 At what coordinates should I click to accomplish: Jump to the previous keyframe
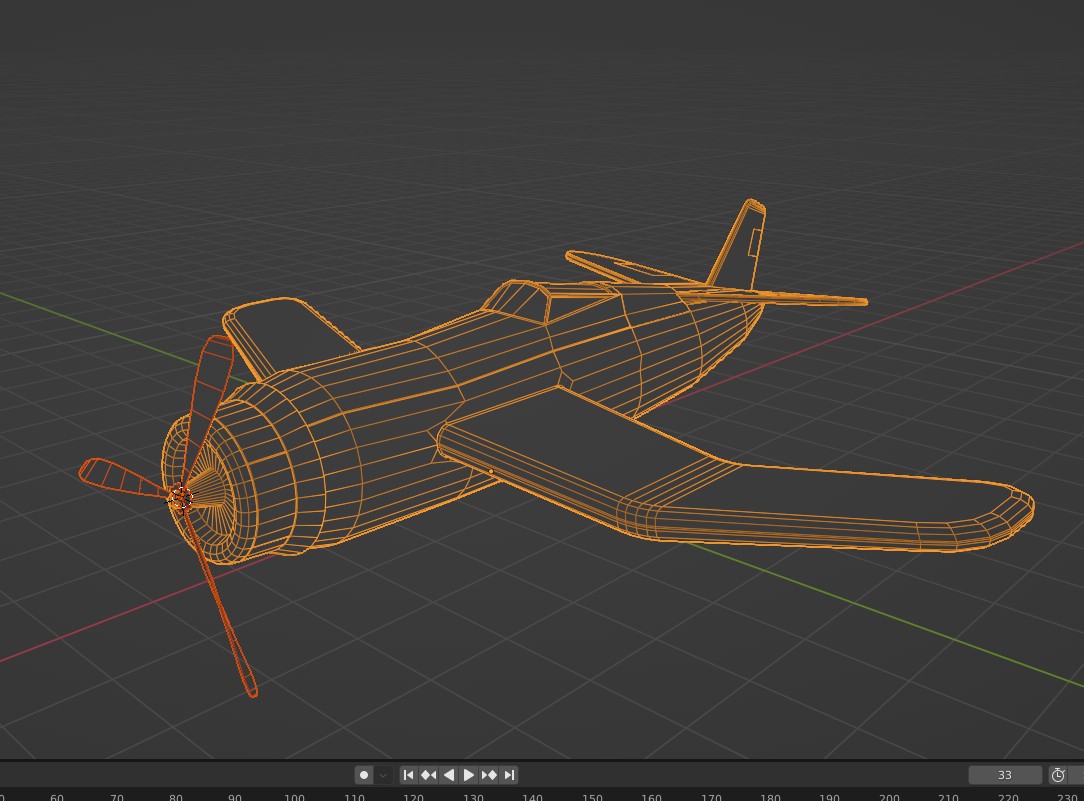click(428, 774)
